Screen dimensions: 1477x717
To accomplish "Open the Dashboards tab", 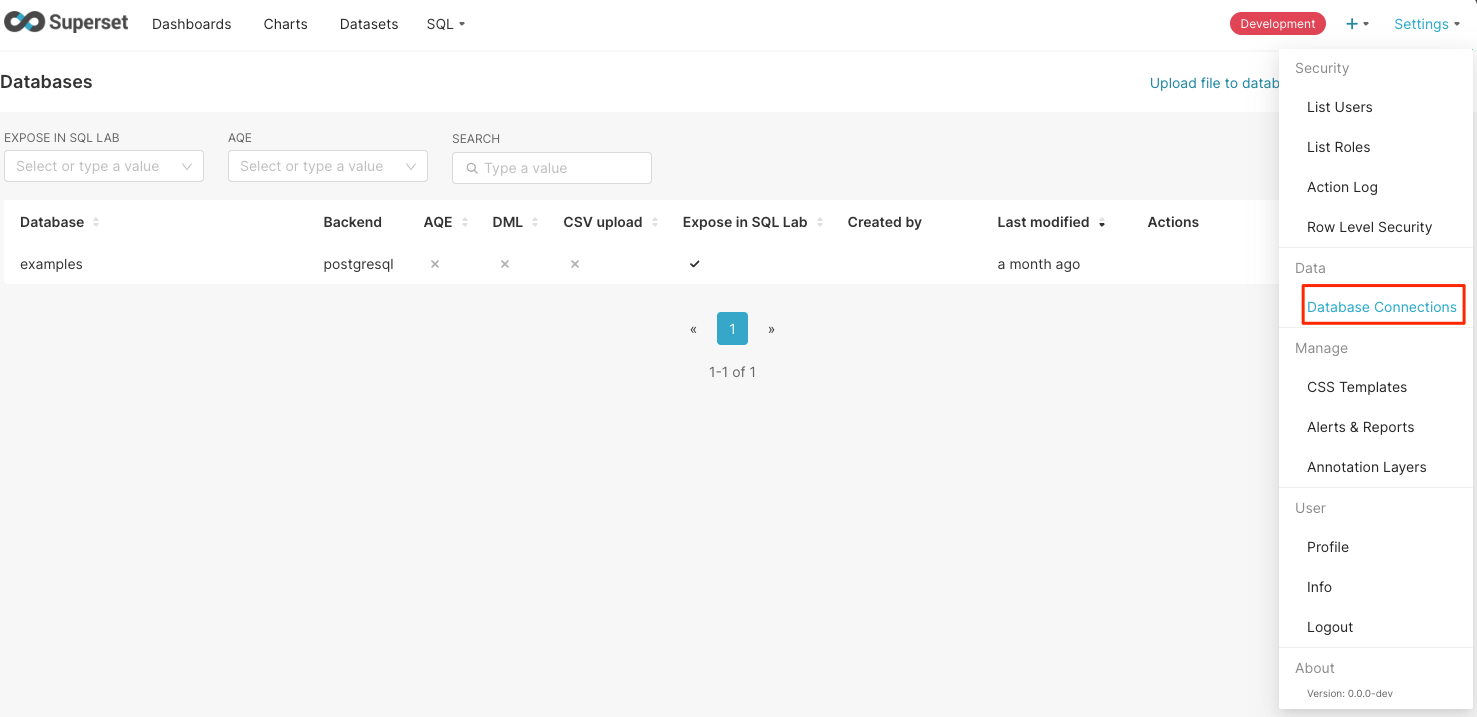I will (x=191, y=24).
